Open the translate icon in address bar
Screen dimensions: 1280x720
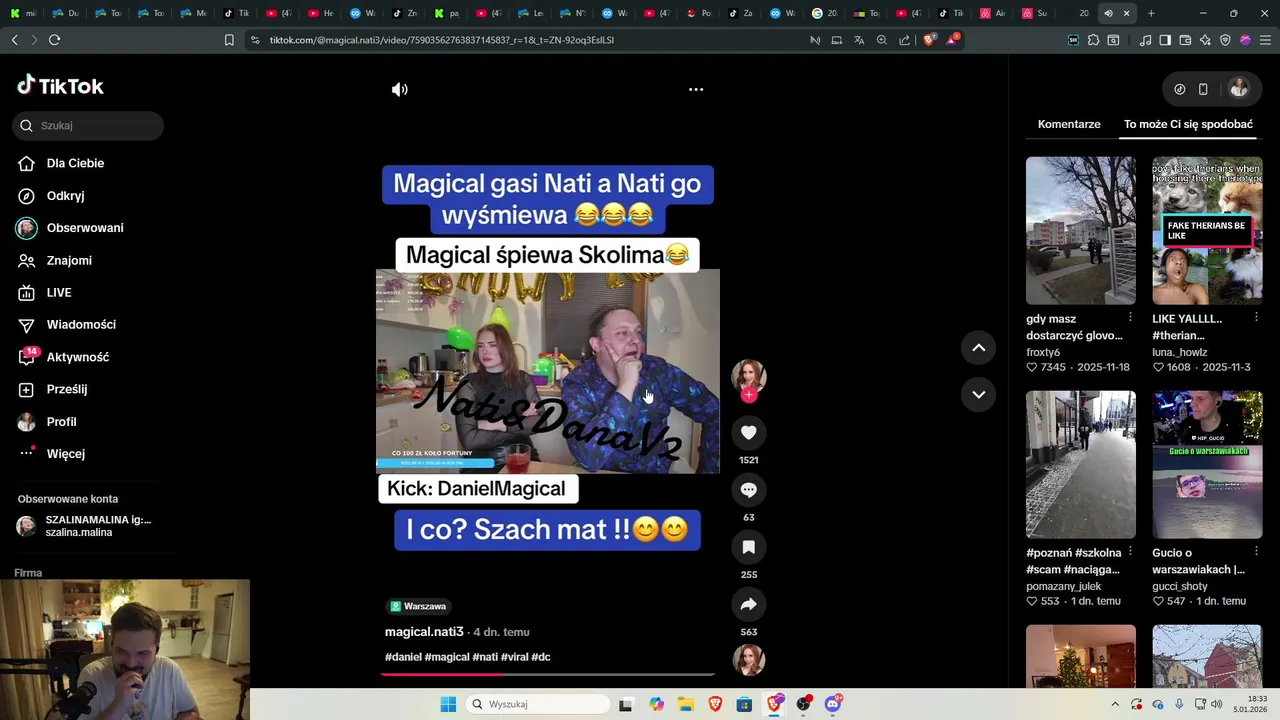pyautogui.click(x=859, y=40)
